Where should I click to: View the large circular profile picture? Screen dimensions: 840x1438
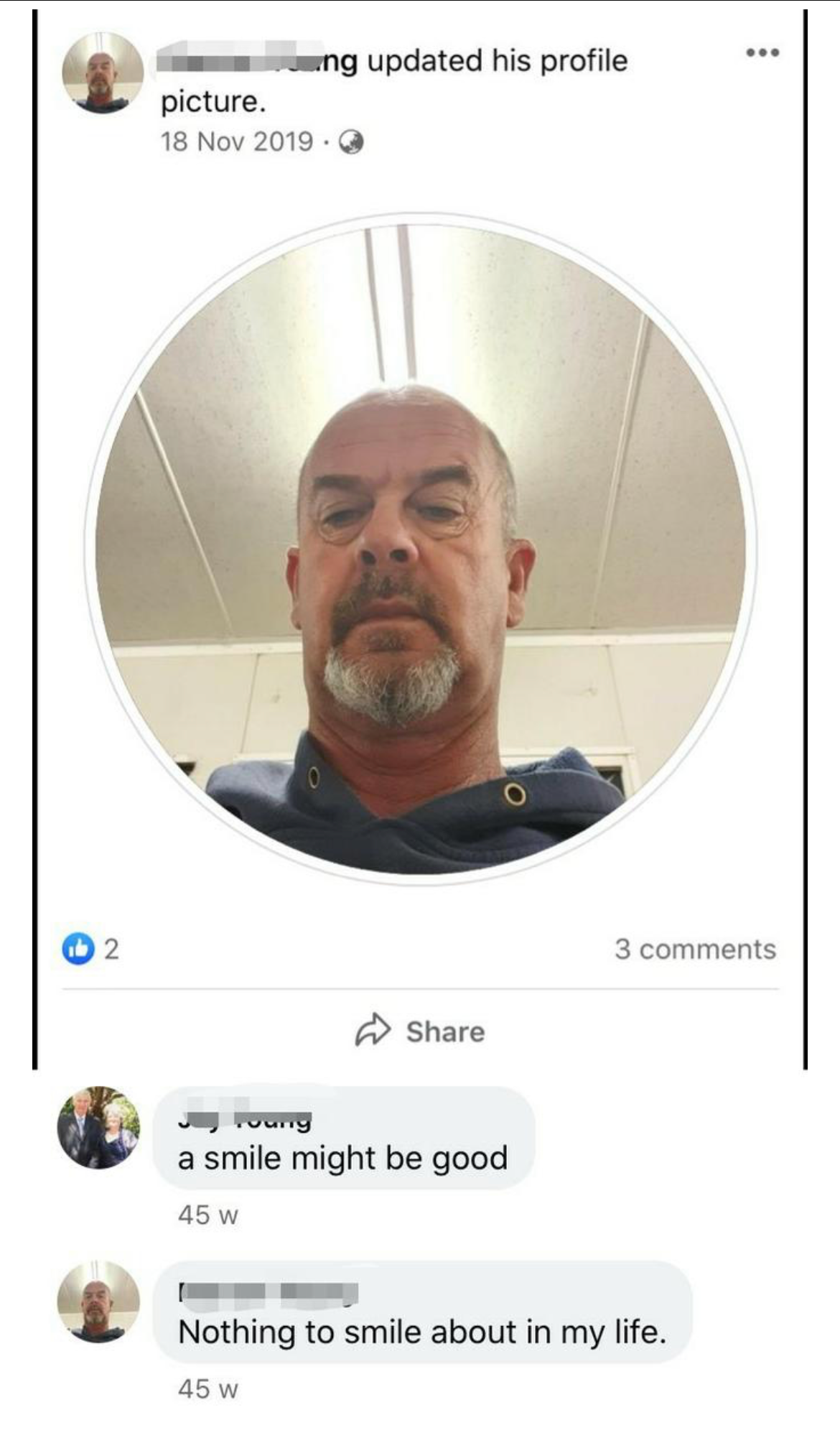[x=421, y=549]
